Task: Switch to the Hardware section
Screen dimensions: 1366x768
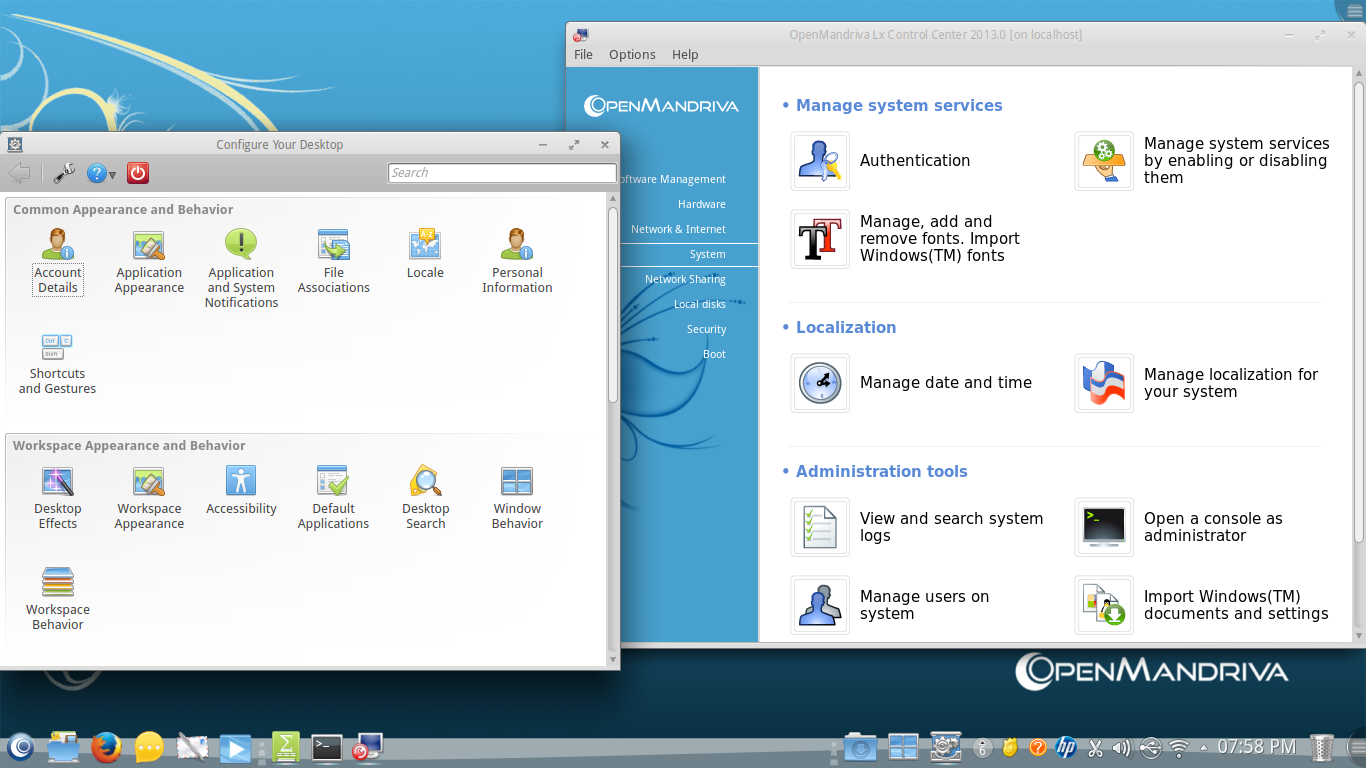Action: pyautogui.click(x=702, y=204)
